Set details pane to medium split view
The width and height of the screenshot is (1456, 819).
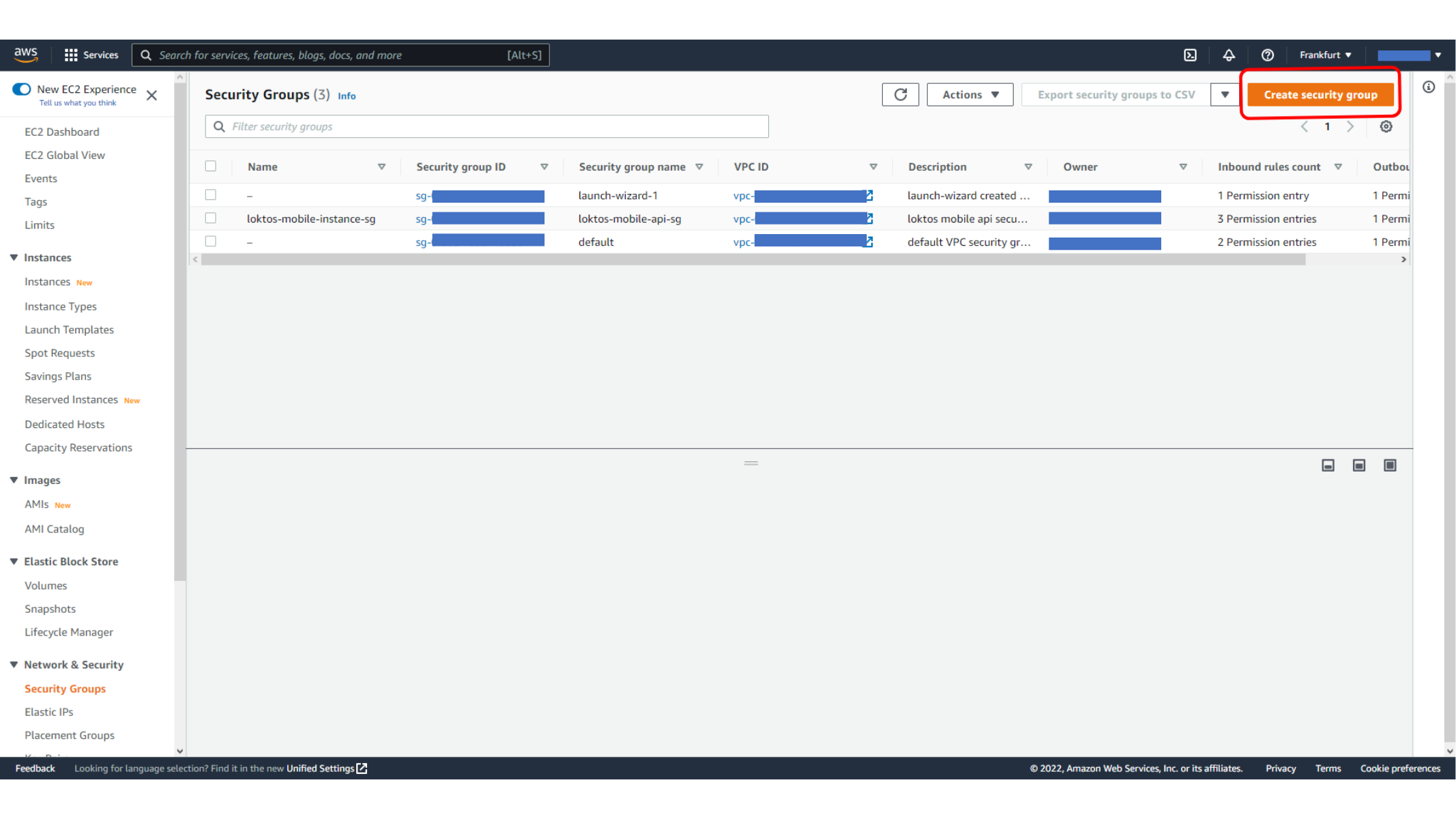1358,465
